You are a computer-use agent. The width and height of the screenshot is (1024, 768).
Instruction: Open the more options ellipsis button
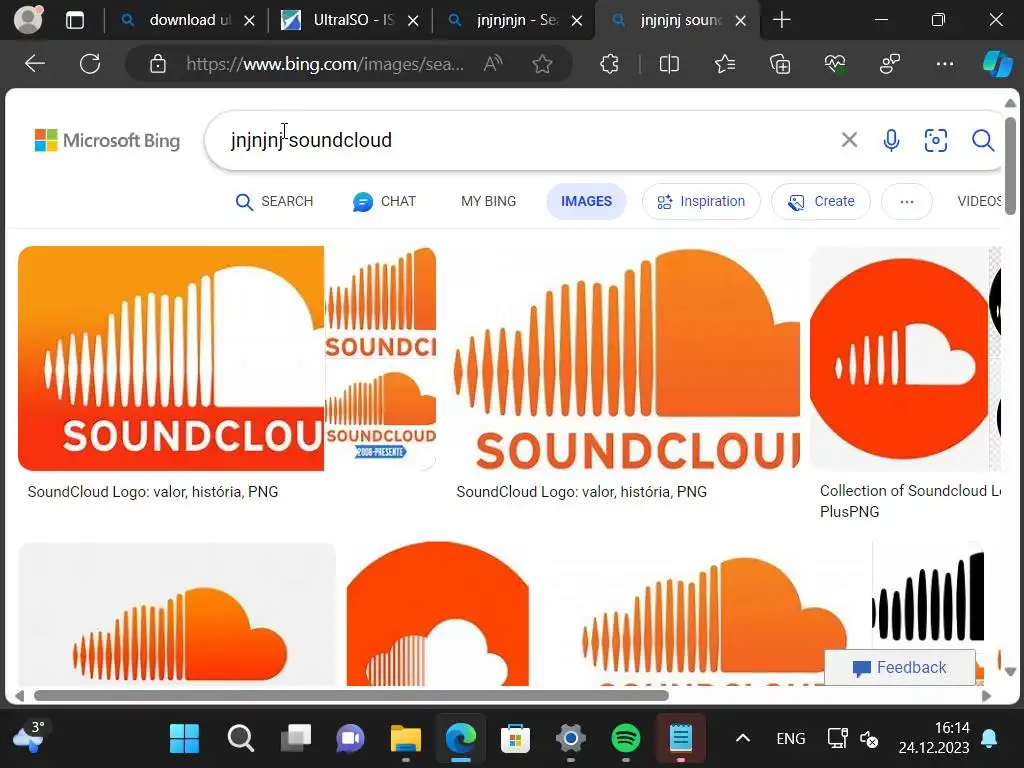(906, 202)
